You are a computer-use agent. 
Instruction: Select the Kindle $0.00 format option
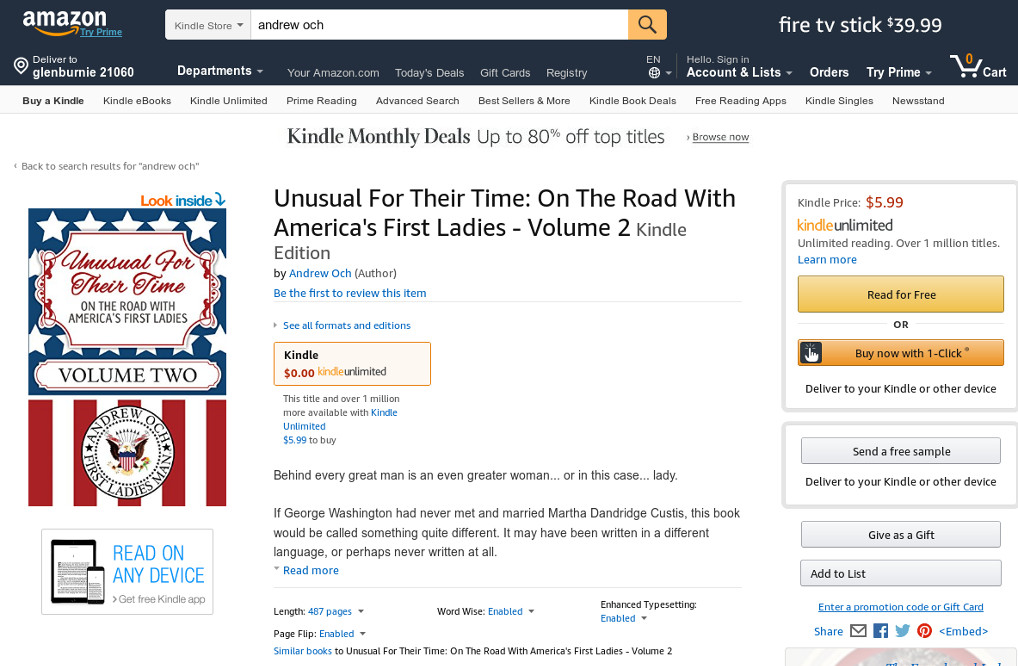[x=352, y=364]
